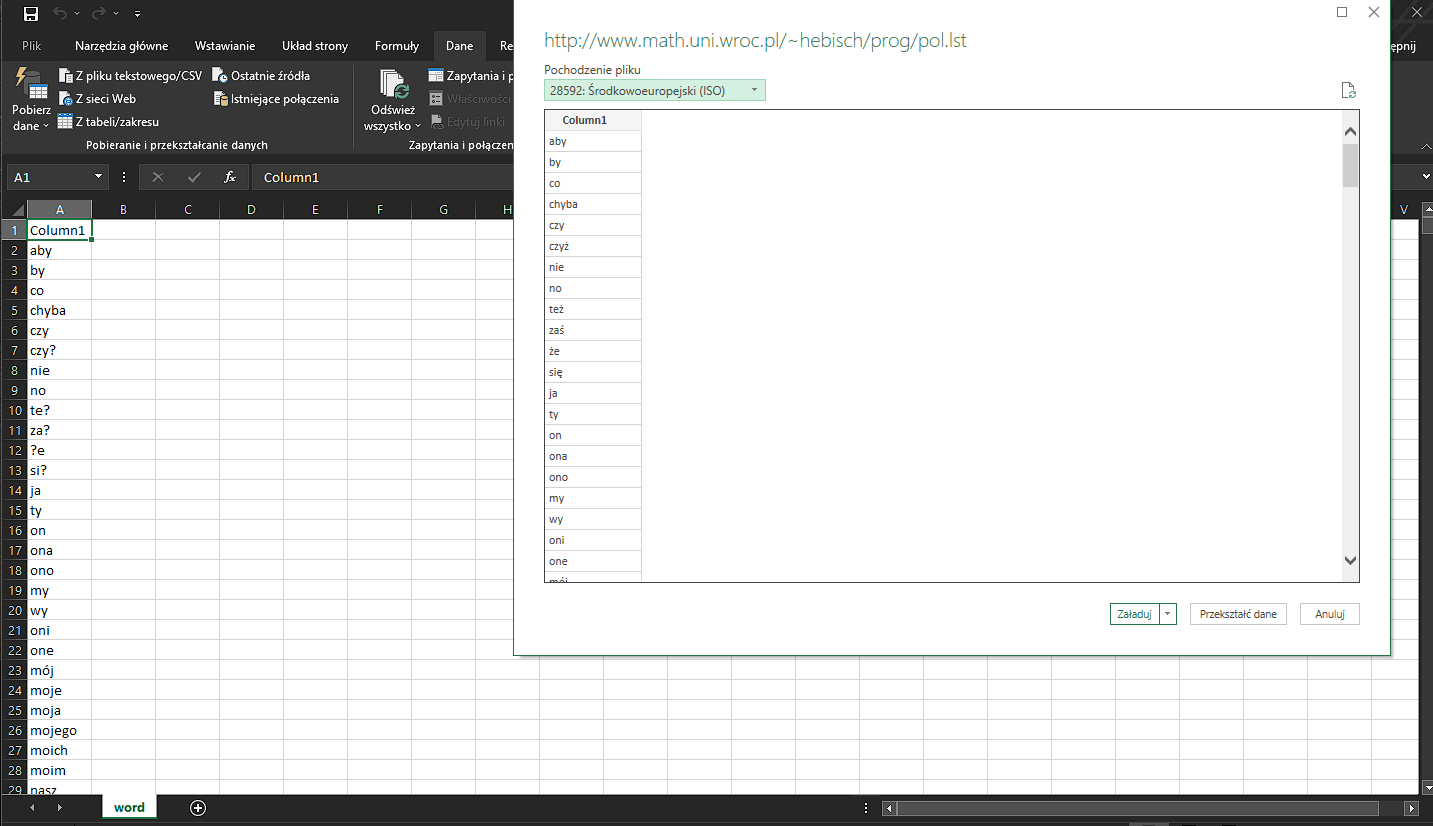Open the Wstawianie ribbon tab
Viewport: 1433px width, 826px height.
pos(225,46)
